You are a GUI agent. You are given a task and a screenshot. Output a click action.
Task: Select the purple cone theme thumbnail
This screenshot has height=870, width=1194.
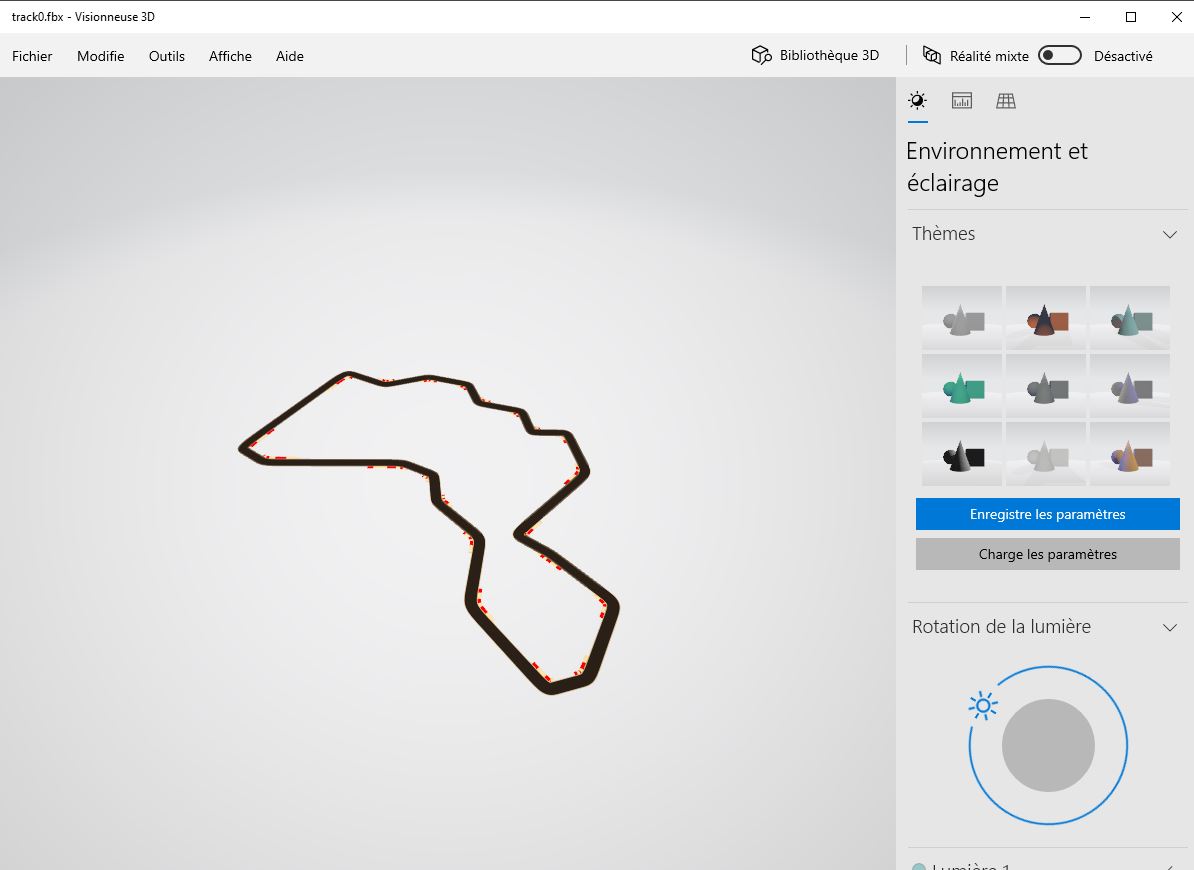coord(1129,386)
